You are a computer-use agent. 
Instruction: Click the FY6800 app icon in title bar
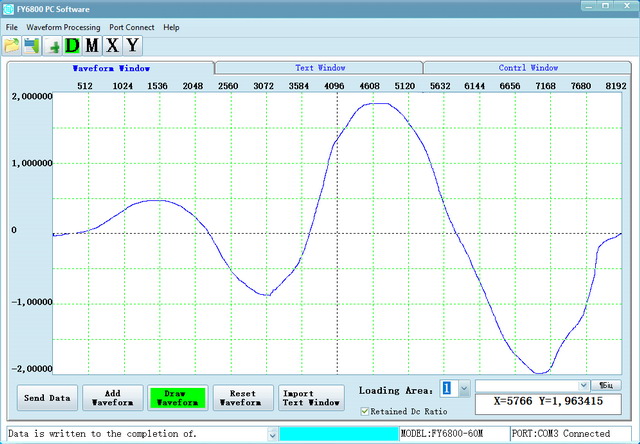8,9
